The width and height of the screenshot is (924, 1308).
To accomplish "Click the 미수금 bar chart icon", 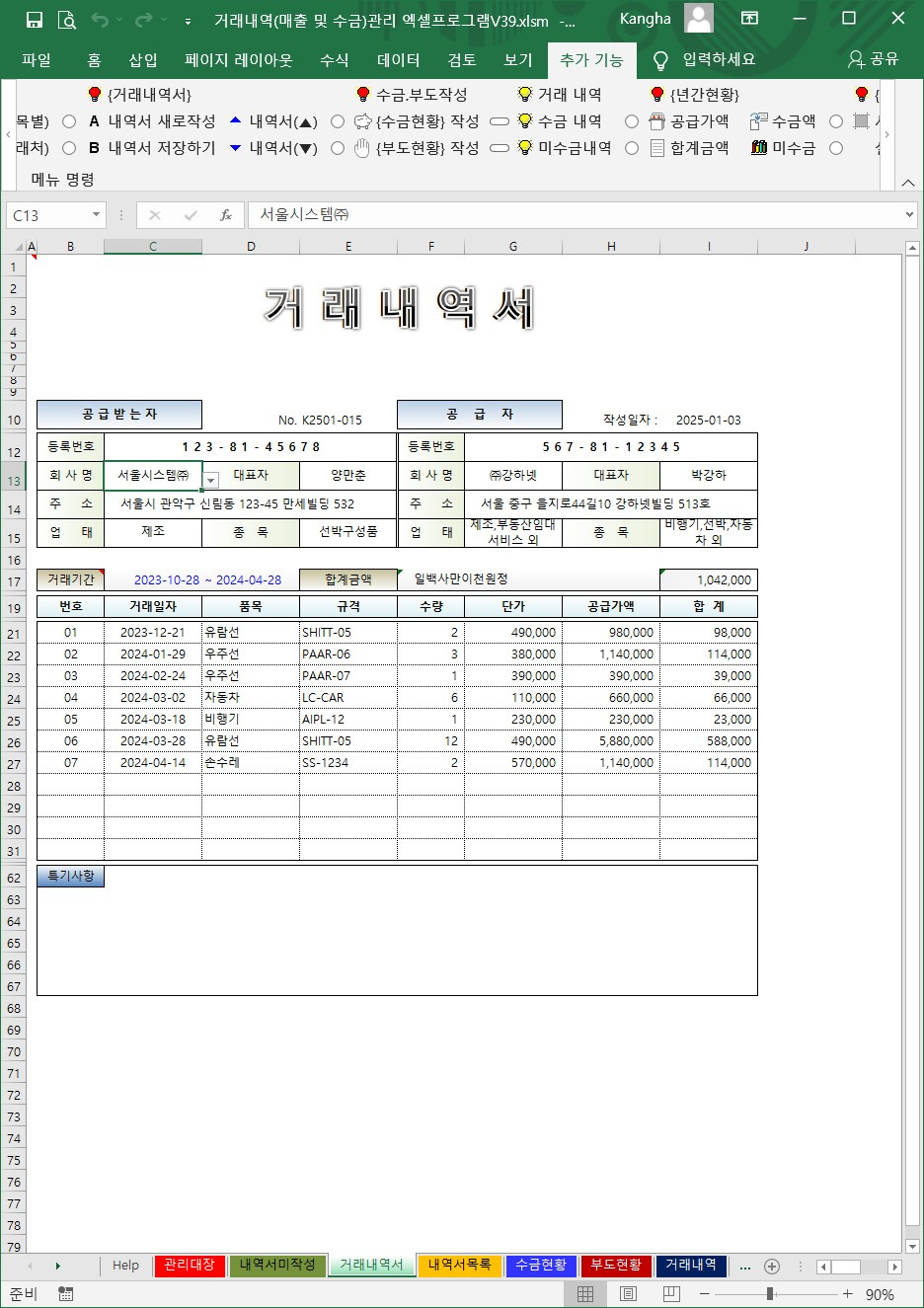I will (x=759, y=148).
